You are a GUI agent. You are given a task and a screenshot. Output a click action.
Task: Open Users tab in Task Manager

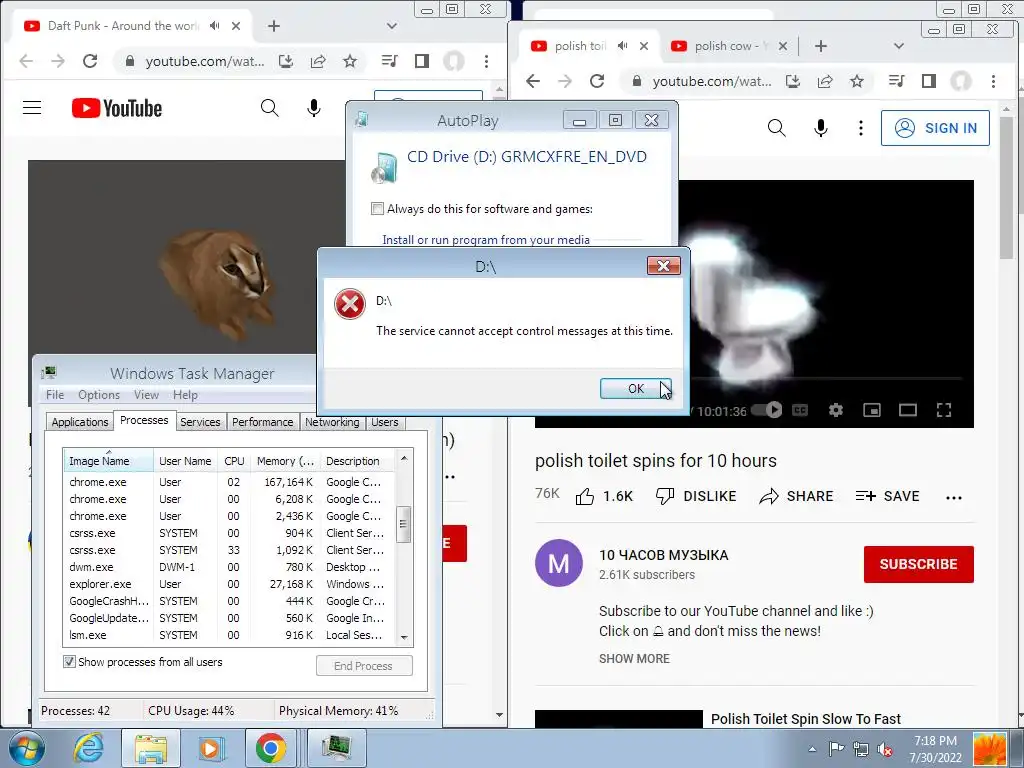pyautogui.click(x=385, y=422)
